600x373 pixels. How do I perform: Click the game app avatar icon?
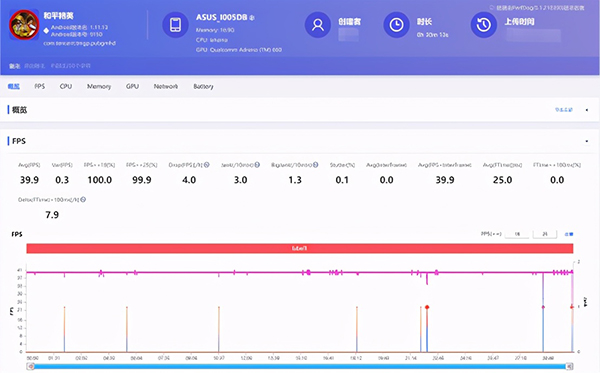click(24, 25)
